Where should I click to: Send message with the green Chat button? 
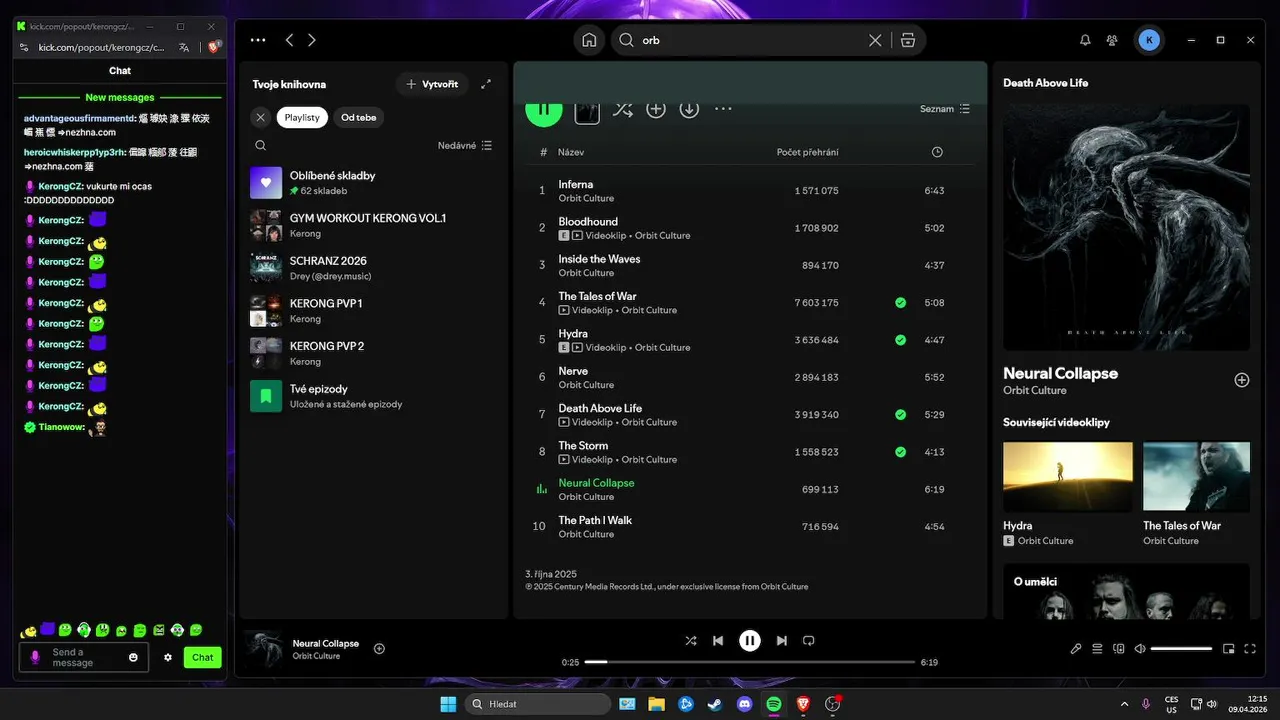[x=203, y=657]
